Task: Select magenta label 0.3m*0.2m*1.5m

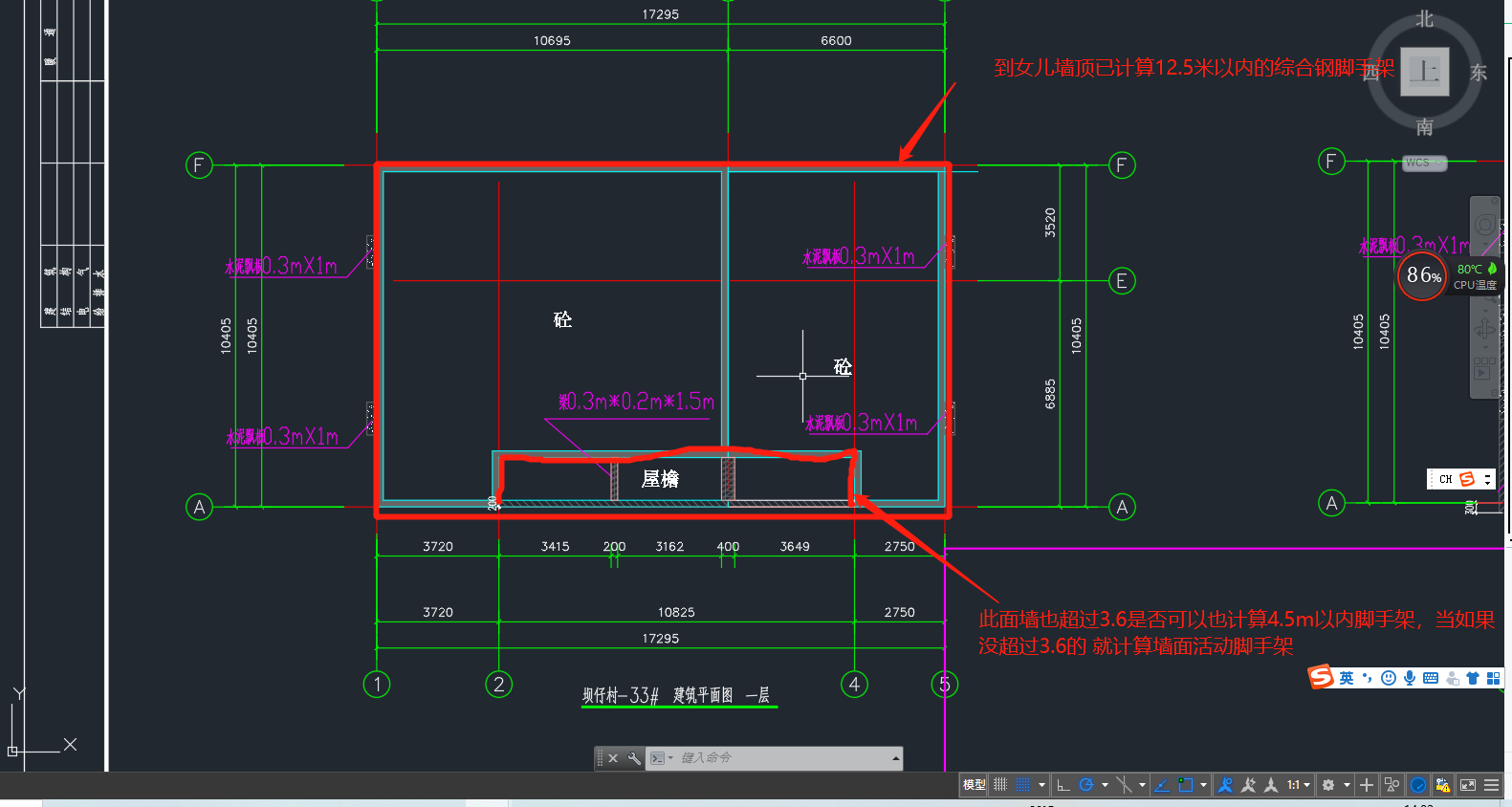Action: (637, 402)
